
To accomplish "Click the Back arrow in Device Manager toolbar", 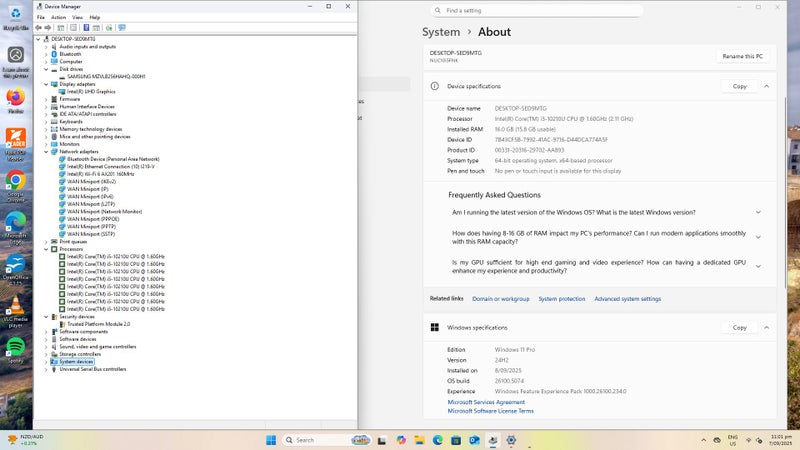I will [x=41, y=28].
